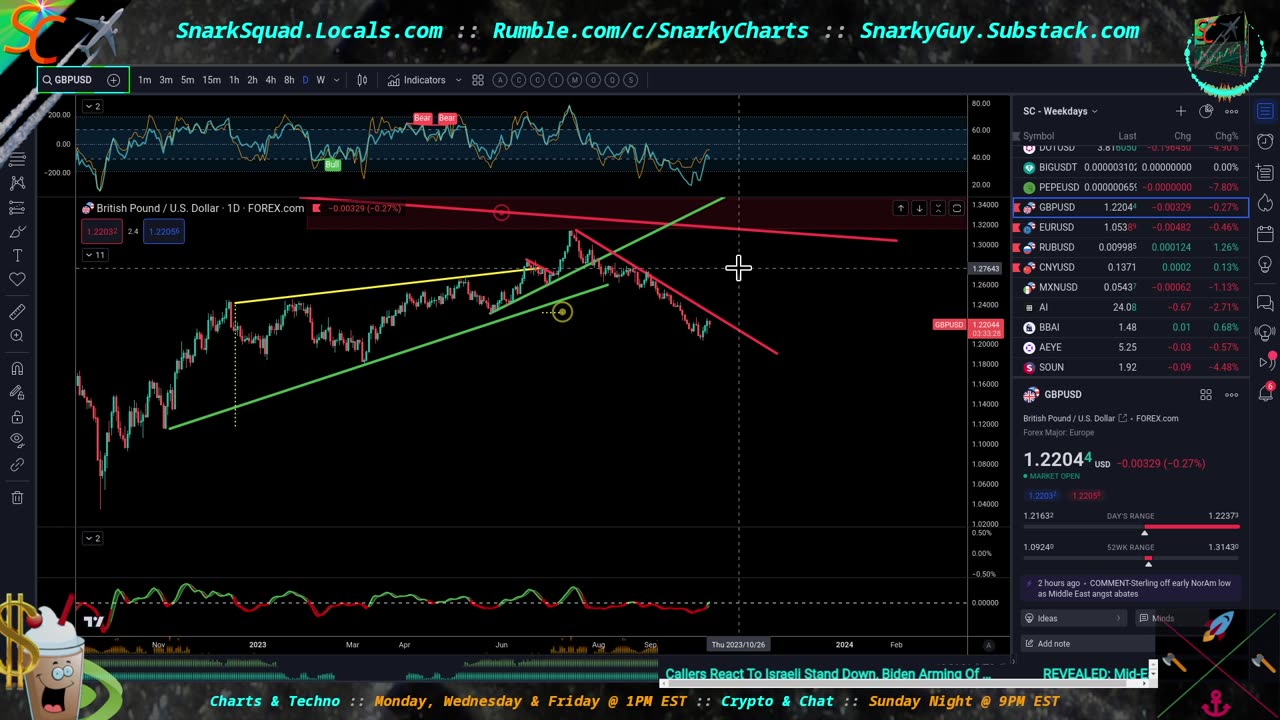Select the XABCD pattern drawing tool
The height and width of the screenshot is (720, 1280).
[x=17, y=183]
